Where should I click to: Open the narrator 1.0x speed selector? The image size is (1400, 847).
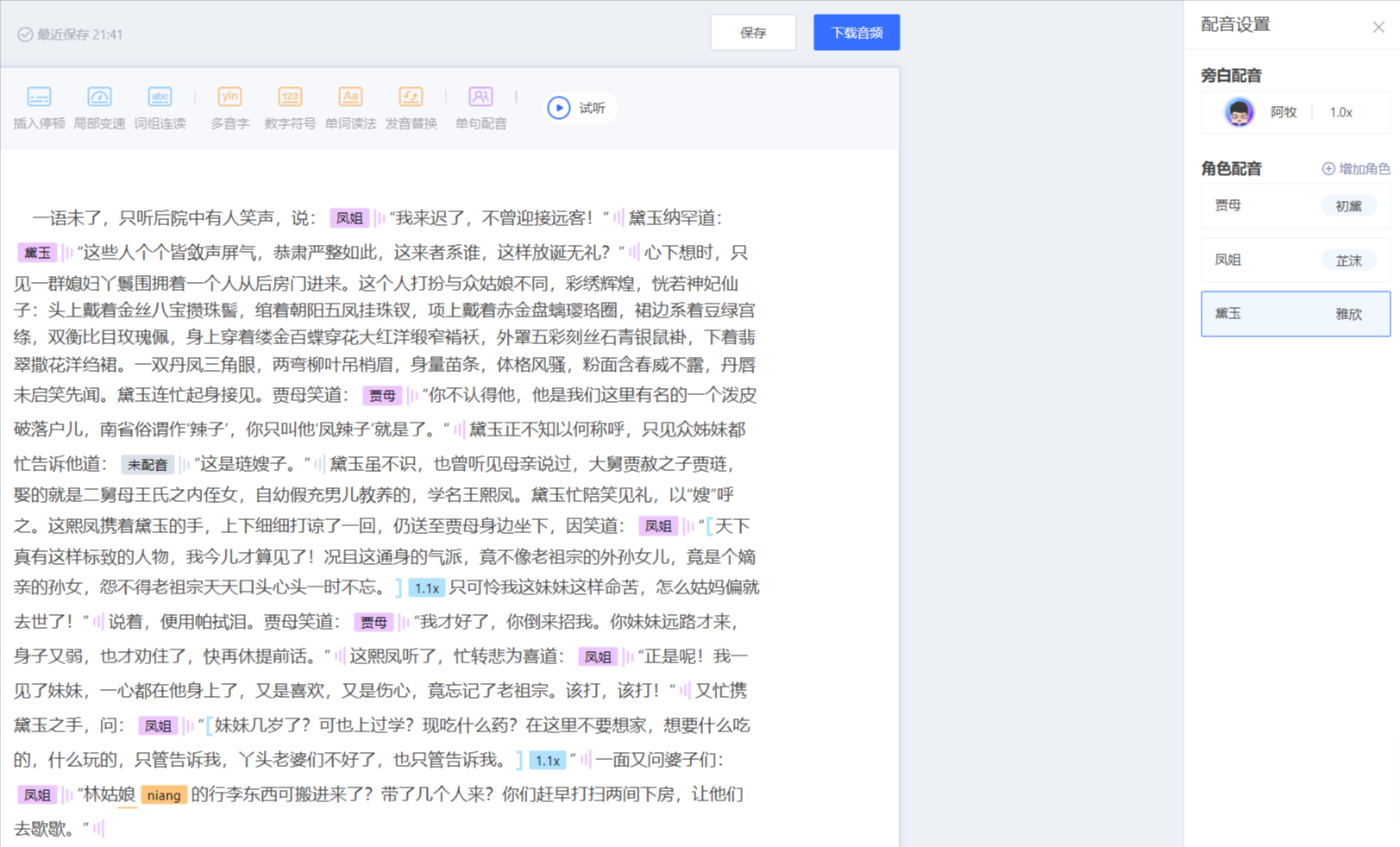click(x=1341, y=112)
